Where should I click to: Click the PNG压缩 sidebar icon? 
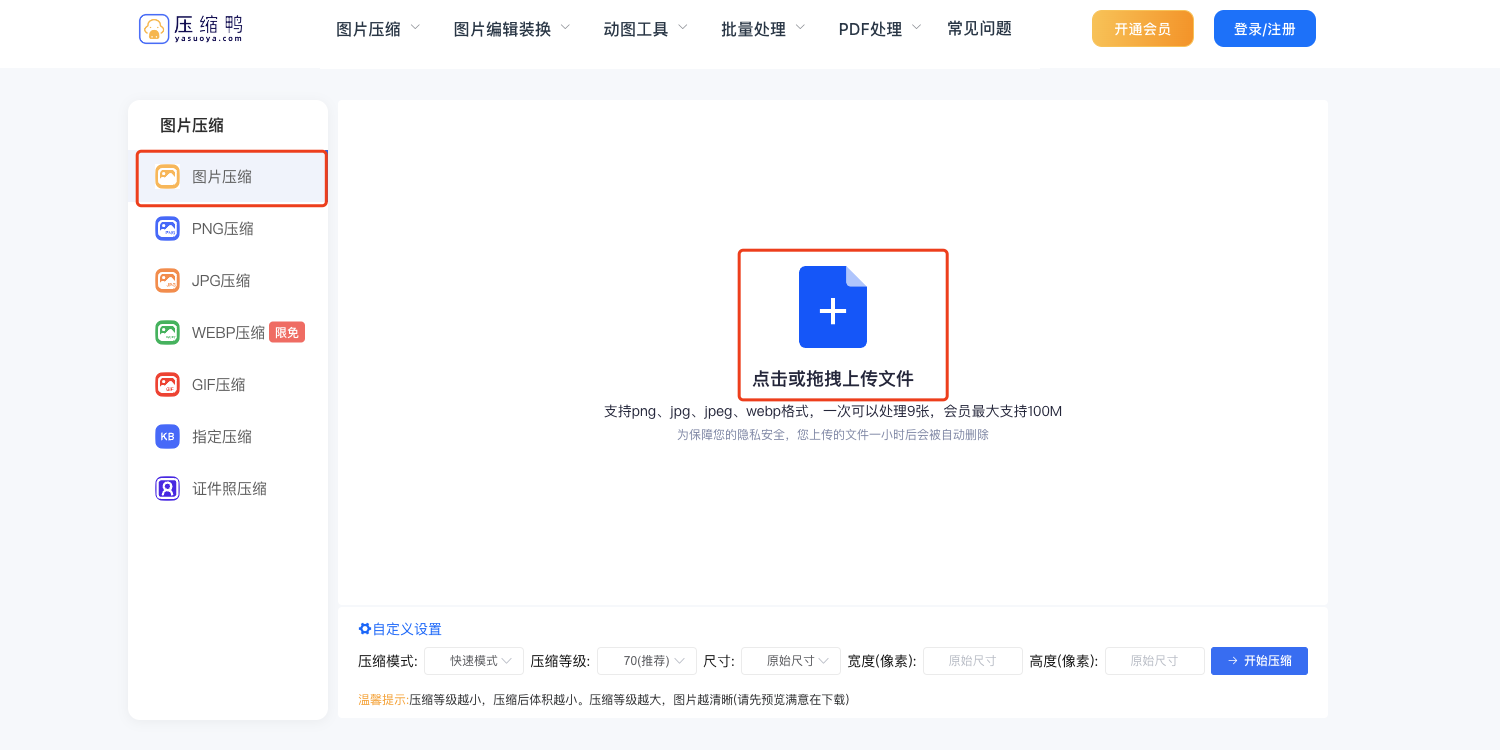click(x=167, y=229)
